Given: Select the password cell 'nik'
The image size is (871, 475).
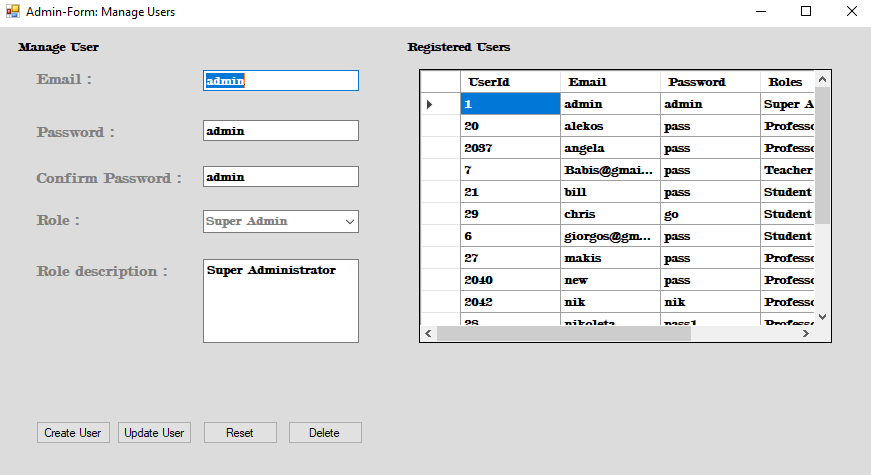Looking at the screenshot, I should tap(710, 302).
